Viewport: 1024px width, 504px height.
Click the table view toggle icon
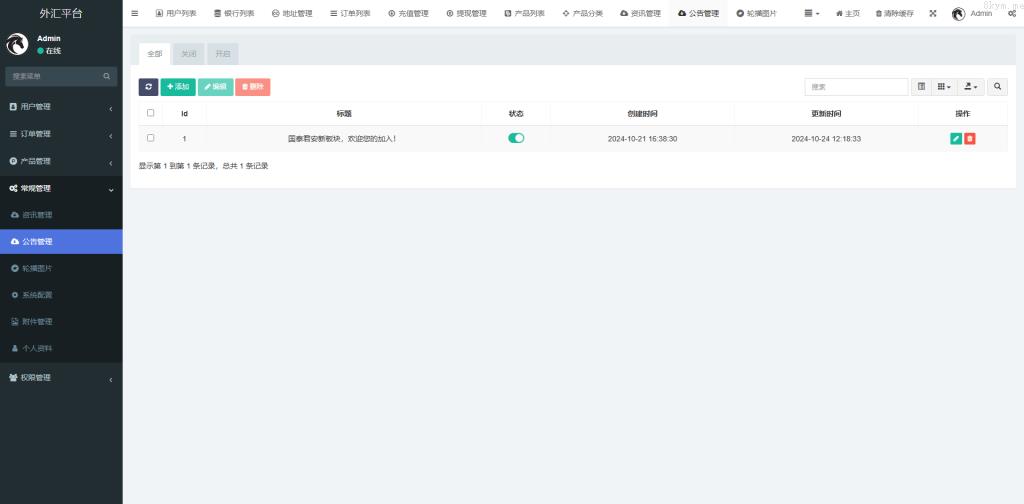[x=922, y=87]
